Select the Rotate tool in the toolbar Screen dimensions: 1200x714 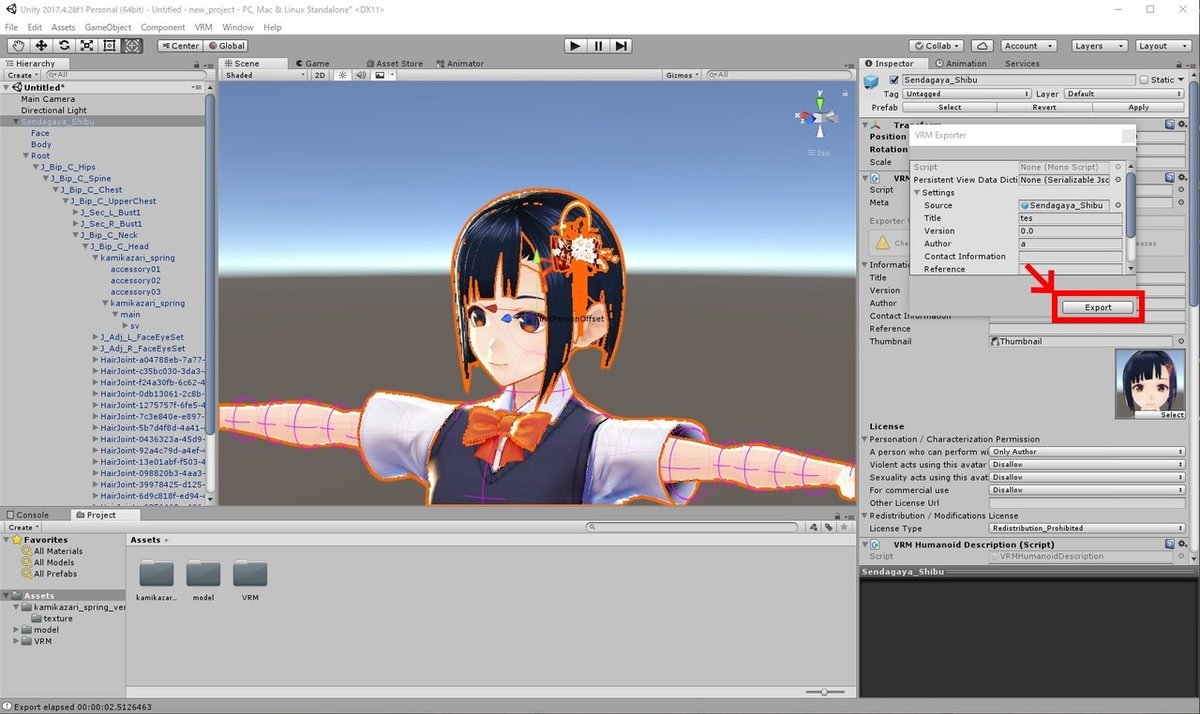click(64, 45)
